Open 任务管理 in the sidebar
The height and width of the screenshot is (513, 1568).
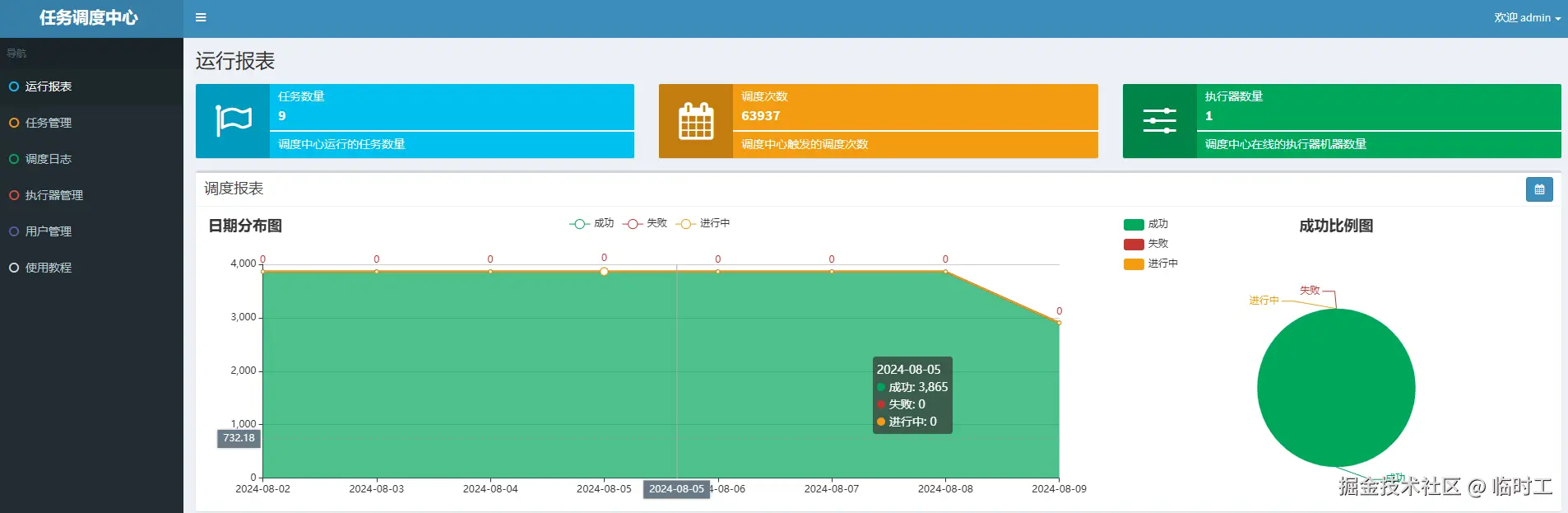[91, 123]
